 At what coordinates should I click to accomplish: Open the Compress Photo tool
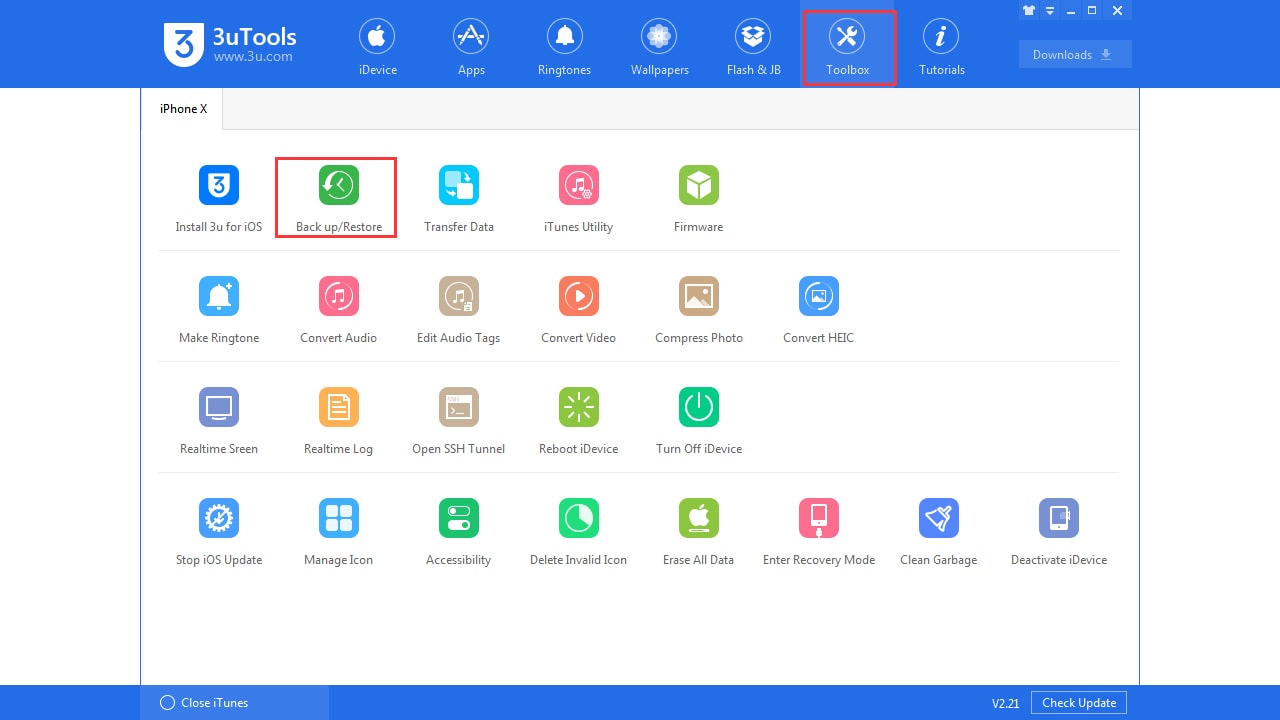(x=699, y=310)
